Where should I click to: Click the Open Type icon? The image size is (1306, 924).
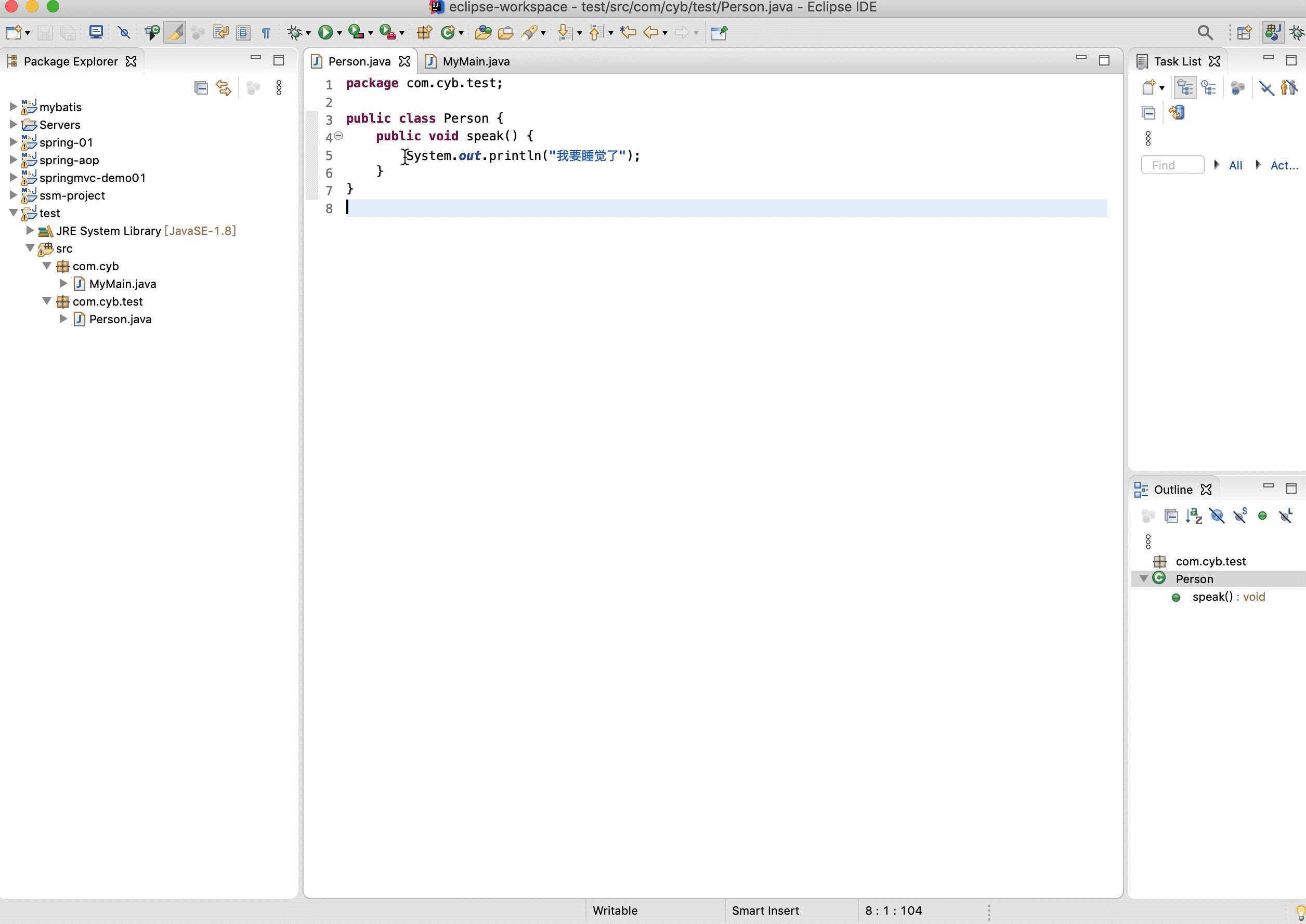pos(482,32)
